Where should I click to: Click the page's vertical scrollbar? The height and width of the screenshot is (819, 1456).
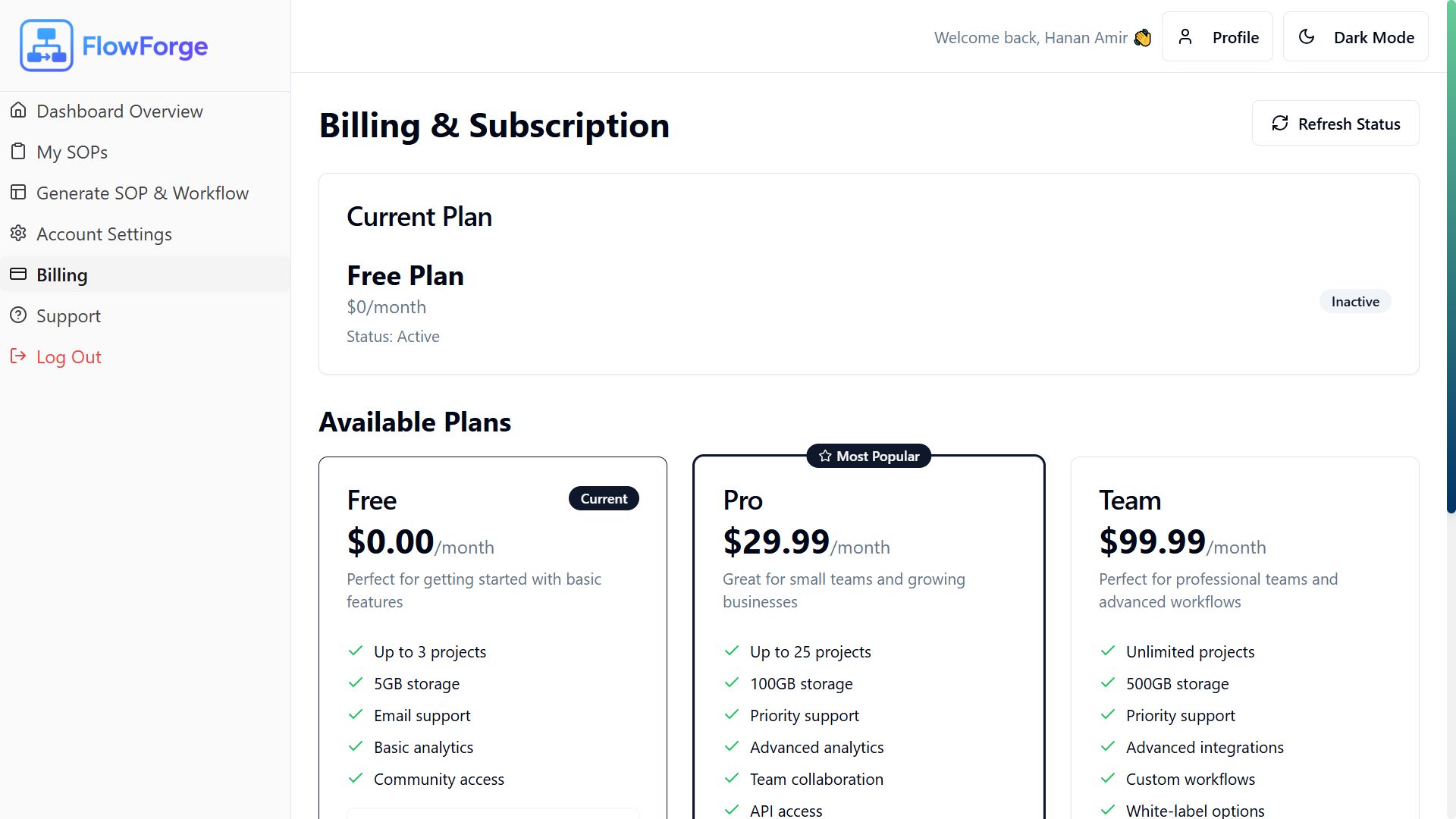point(1451,303)
